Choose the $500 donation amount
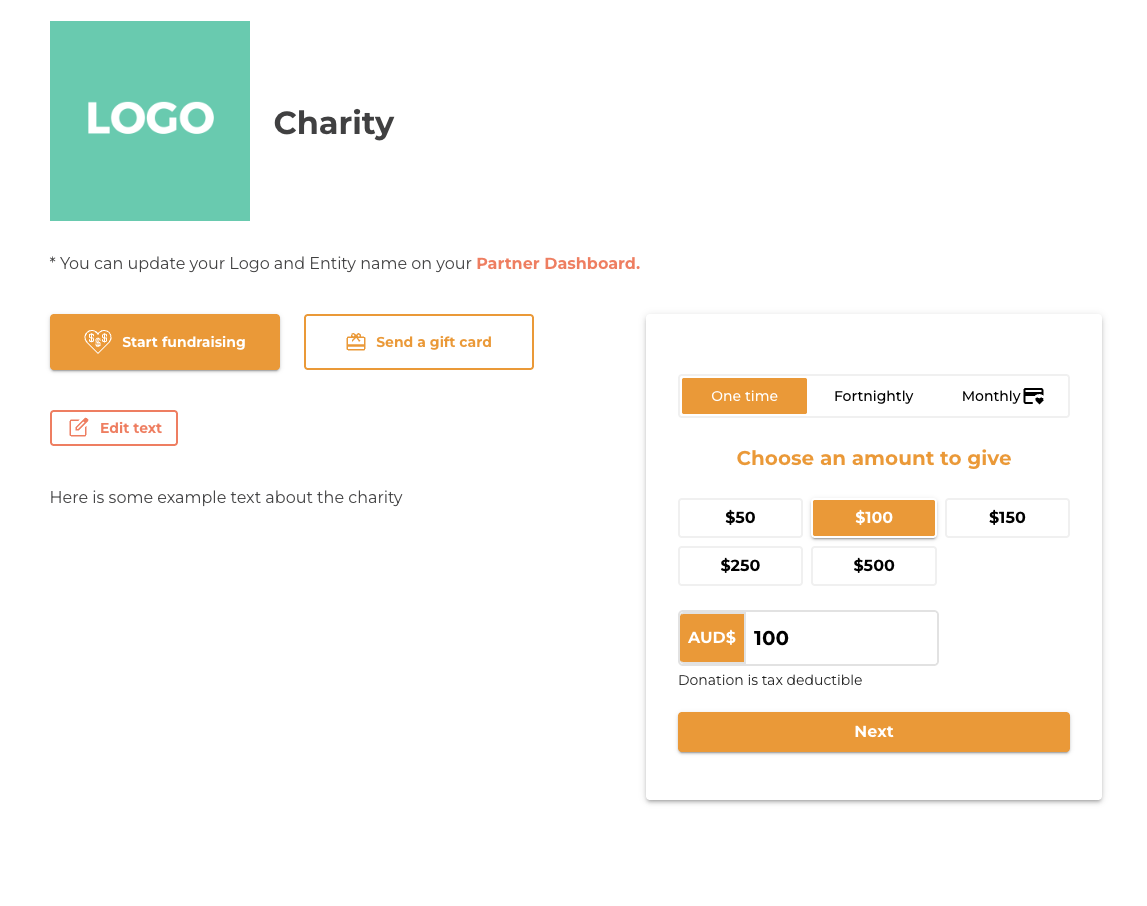The width and height of the screenshot is (1147, 906). click(x=873, y=565)
